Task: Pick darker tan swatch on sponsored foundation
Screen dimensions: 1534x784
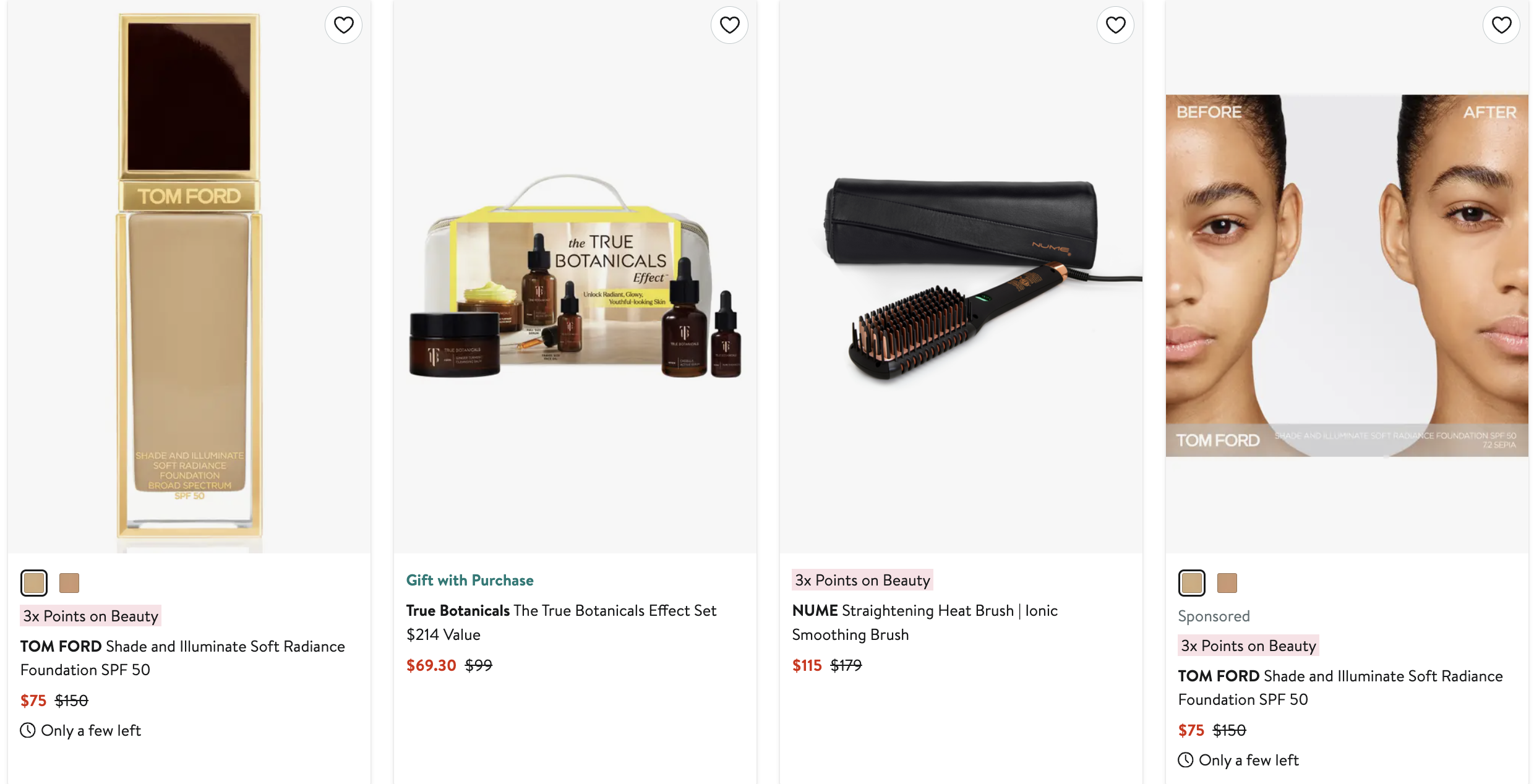Action: click(1227, 582)
